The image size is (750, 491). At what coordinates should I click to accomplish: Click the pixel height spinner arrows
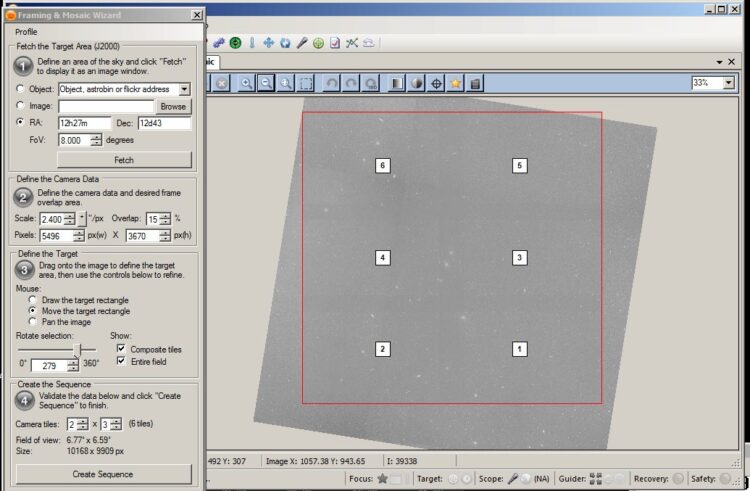coord(165,236)
